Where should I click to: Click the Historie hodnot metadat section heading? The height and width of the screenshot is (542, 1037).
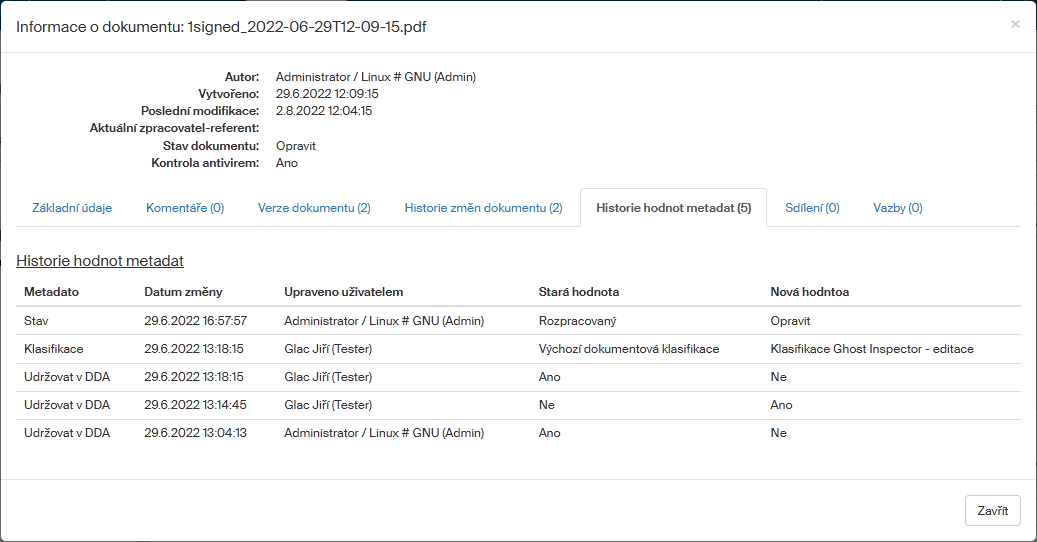(x=100, y=261)
